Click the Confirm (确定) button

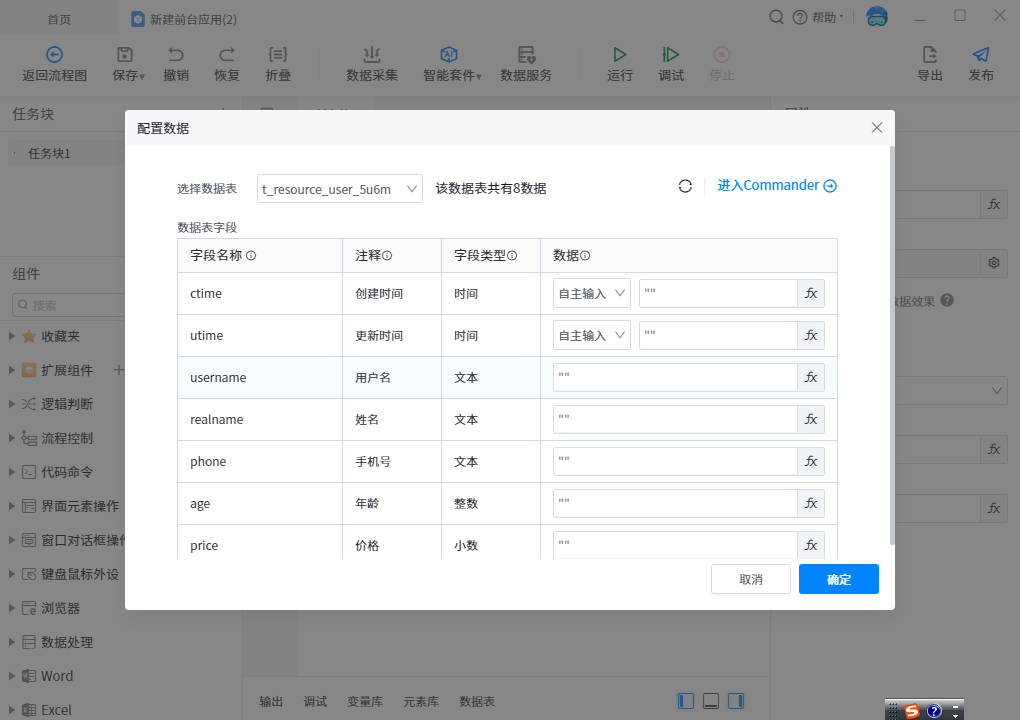point(838,580)
